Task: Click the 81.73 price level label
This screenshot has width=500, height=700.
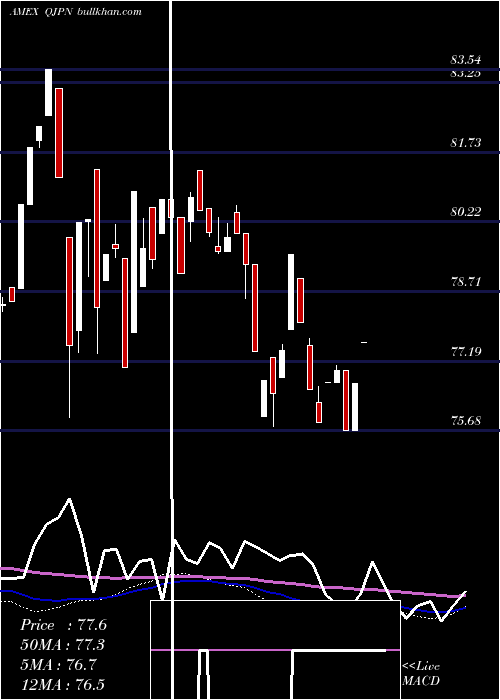Action: [466, 143]
